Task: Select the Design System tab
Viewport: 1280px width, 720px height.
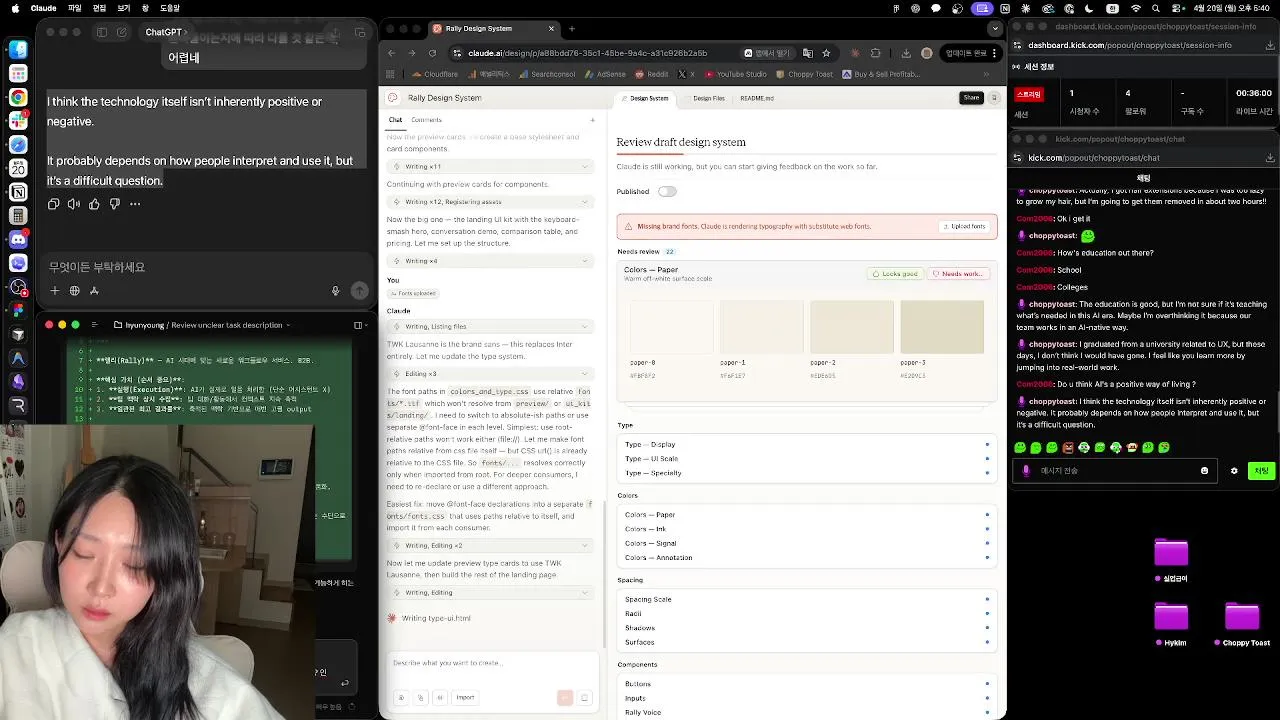Action: [644, 98]
